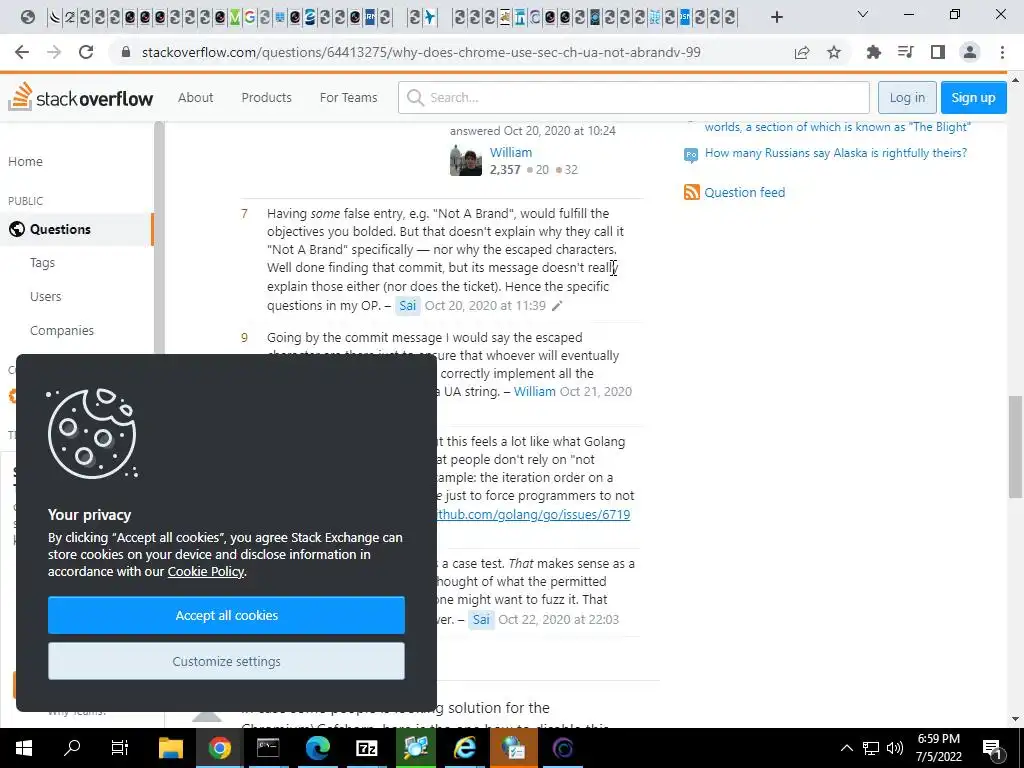Go back to the previous page
The height and width of the screenshot is (768, 1024).
22,52
